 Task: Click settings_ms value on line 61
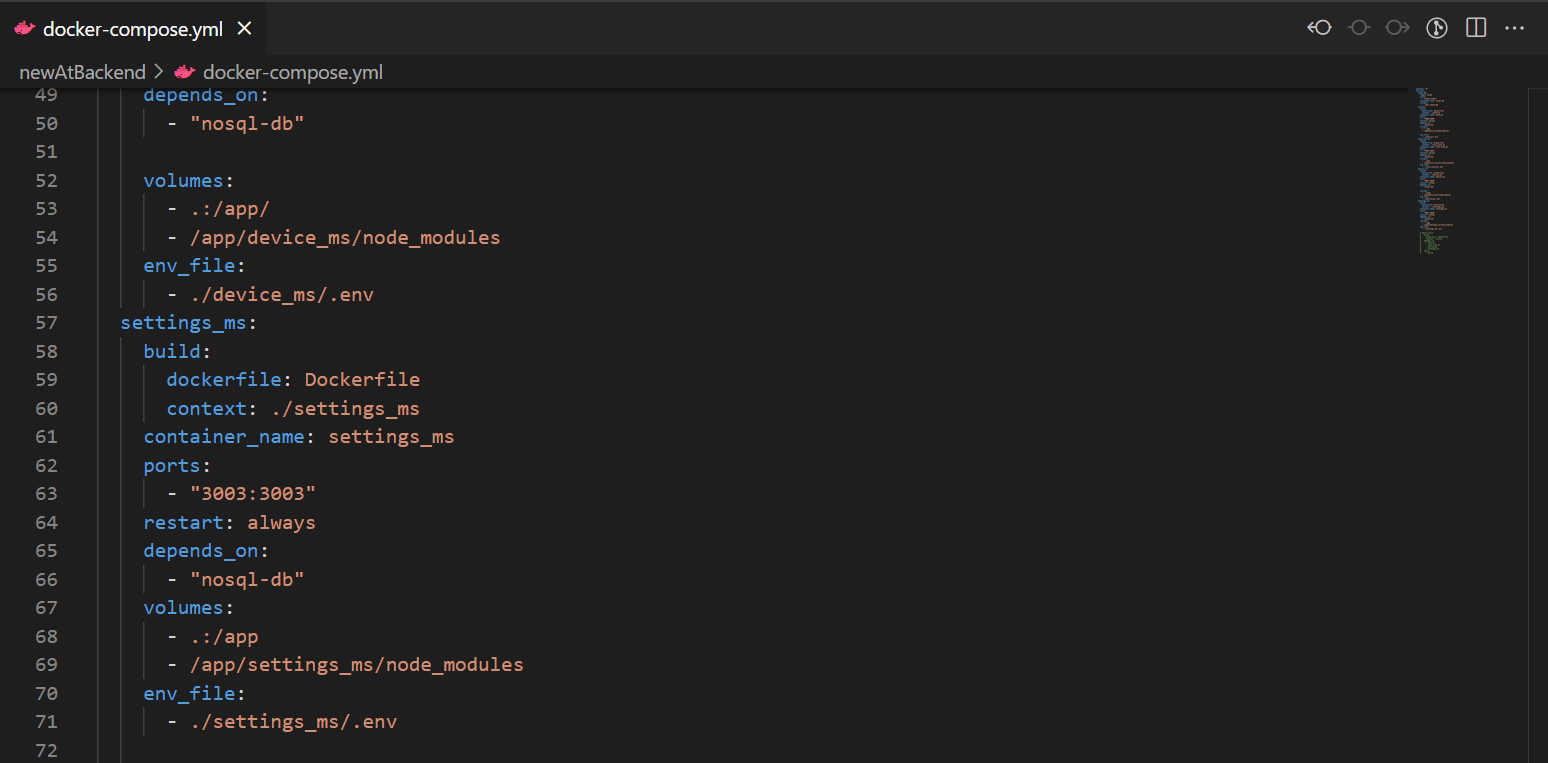click(391, 437)
